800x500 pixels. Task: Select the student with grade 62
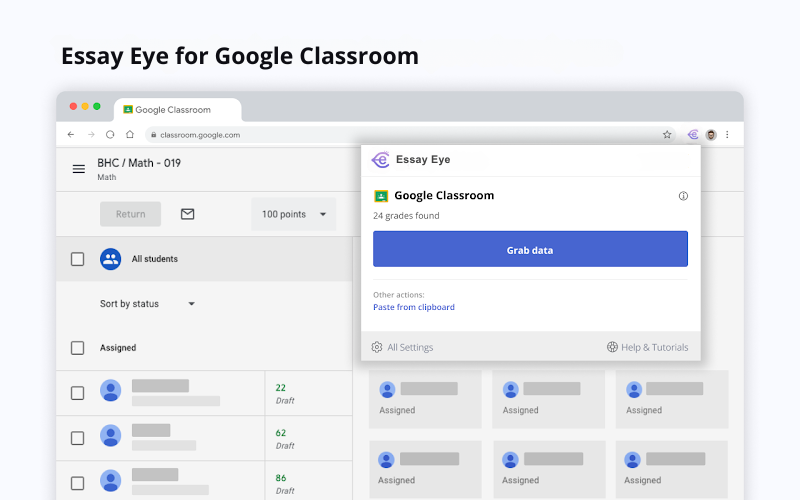[x=78, y=438]
